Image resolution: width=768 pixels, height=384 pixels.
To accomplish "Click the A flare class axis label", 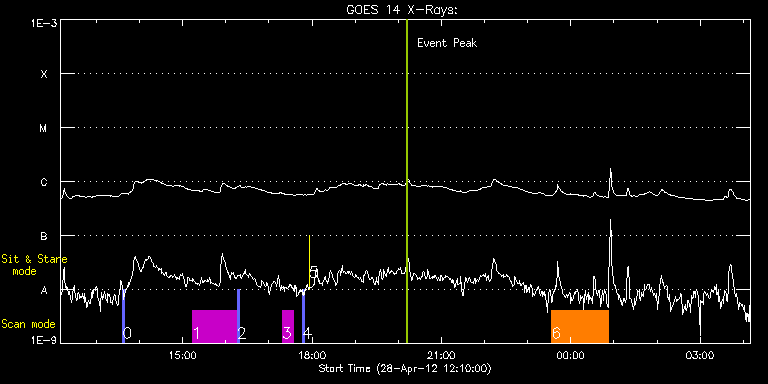I will click(x=44, y=290).
